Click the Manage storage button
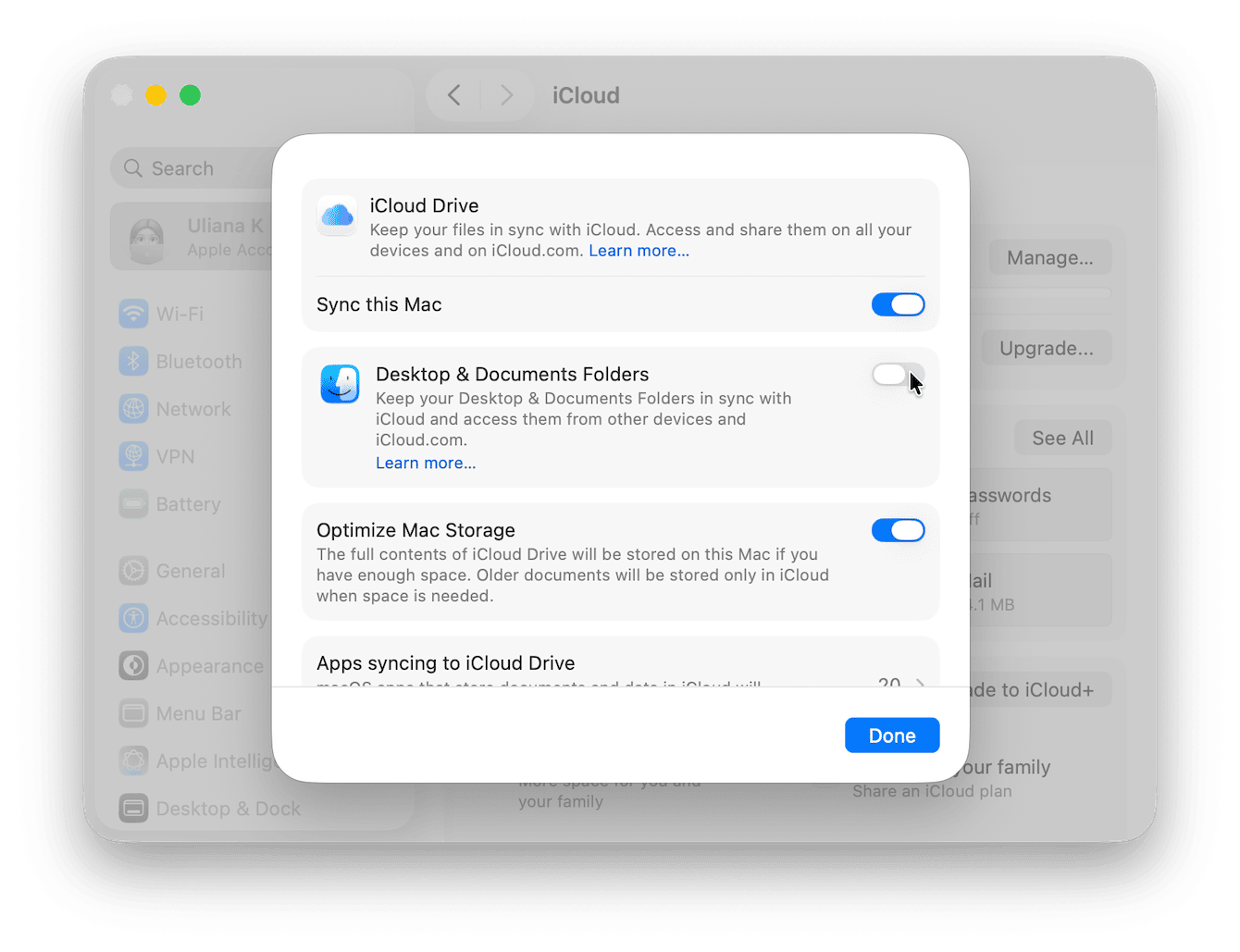The image size is (1240, 952). (1049, 257)
